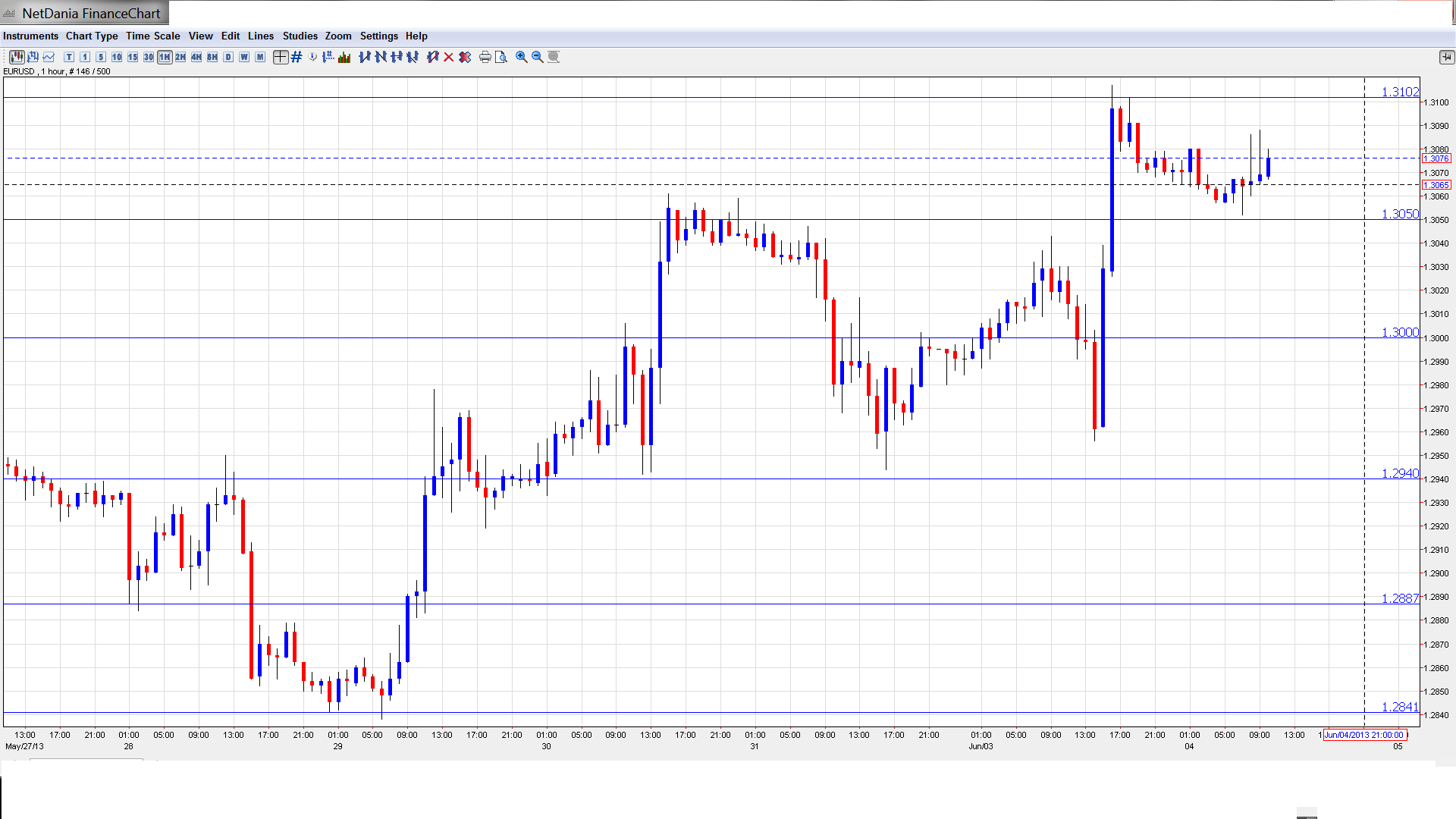Click the volume bars study icon

[x=344, y=57]
